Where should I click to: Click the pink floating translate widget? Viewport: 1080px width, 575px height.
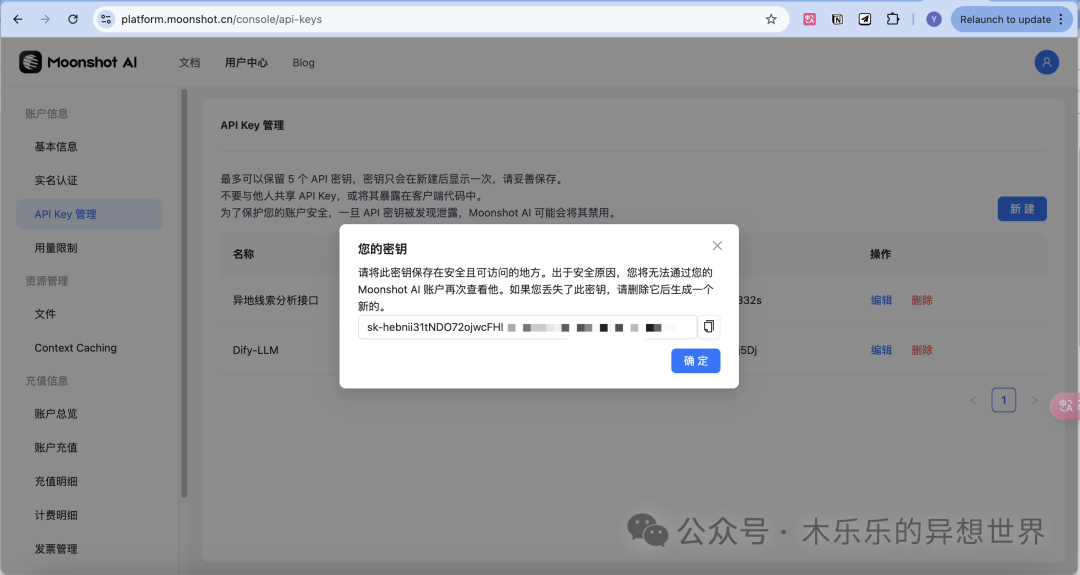[x=1066, y=406]
